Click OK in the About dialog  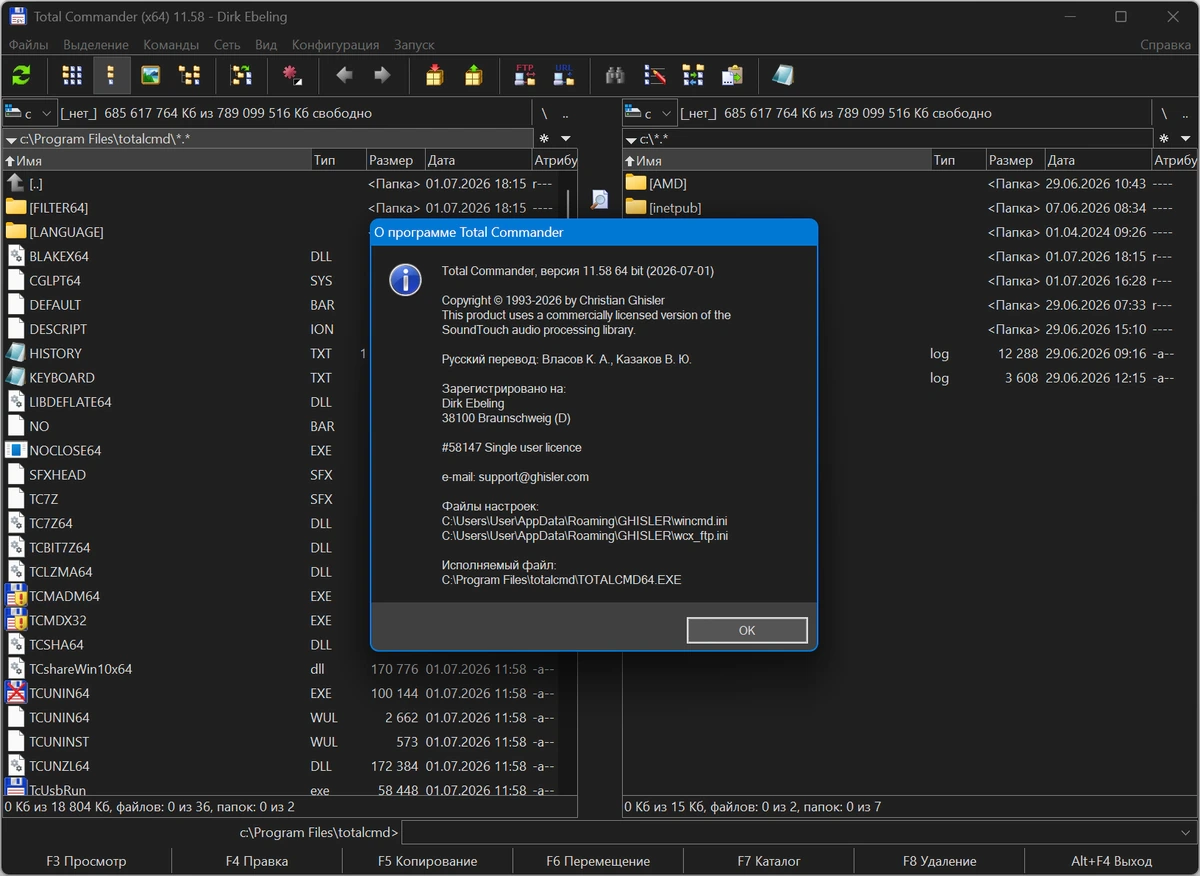click(747, 630)
